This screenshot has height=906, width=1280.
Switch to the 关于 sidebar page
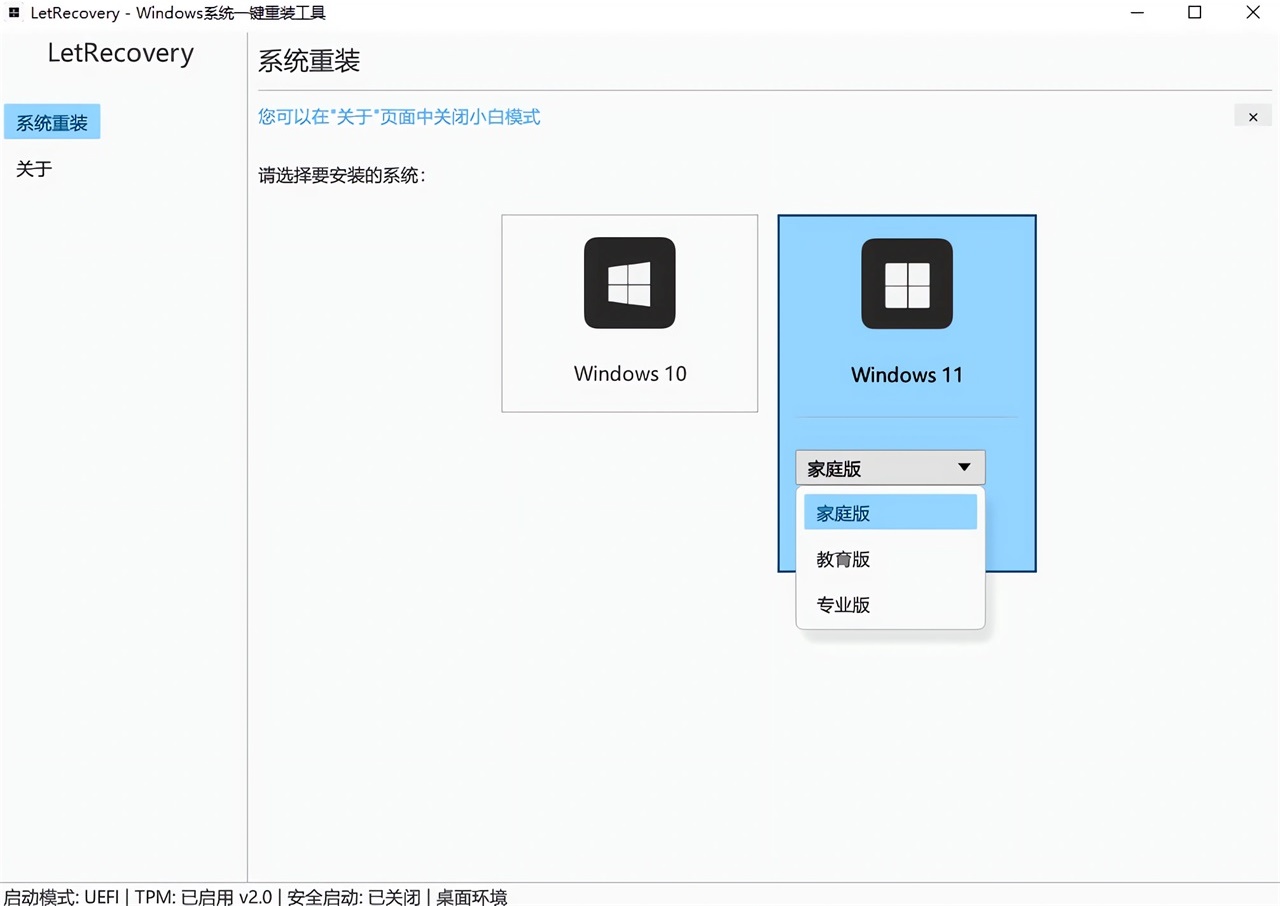point(34,169)
